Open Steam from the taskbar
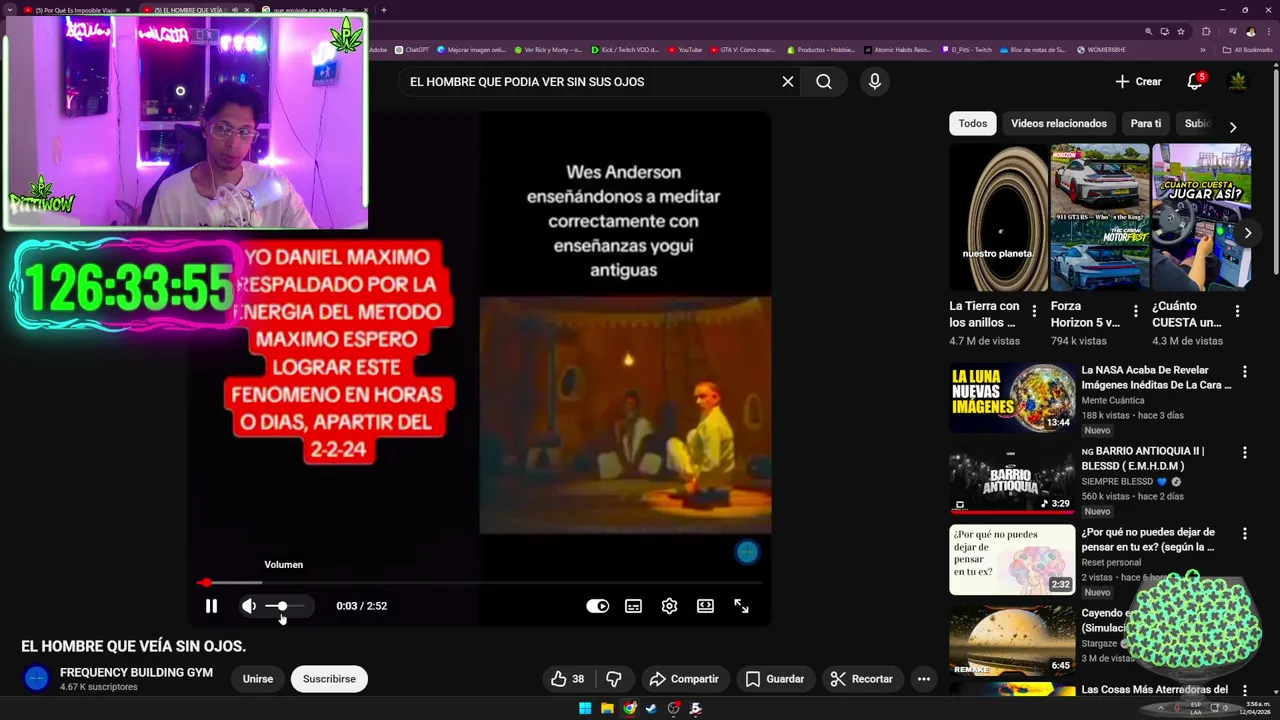This screenshot has width=1280, height=720. (651, 708)
